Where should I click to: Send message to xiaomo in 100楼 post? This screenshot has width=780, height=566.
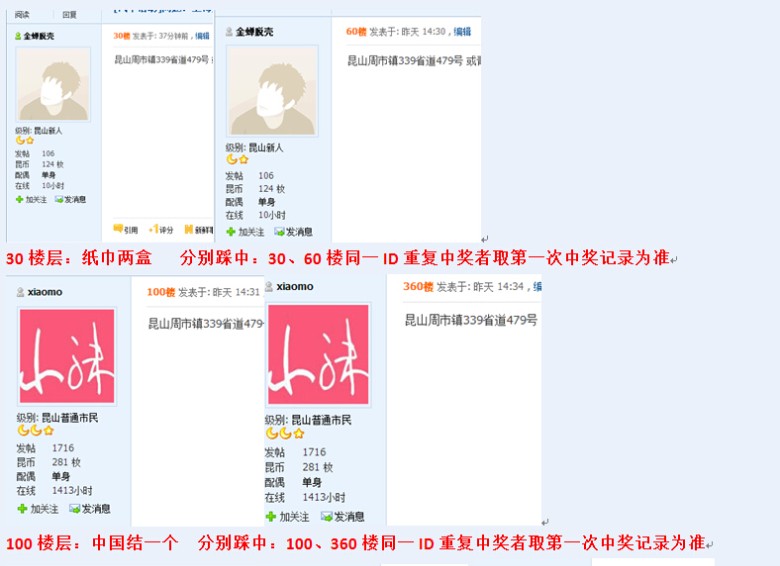(90, 509)
